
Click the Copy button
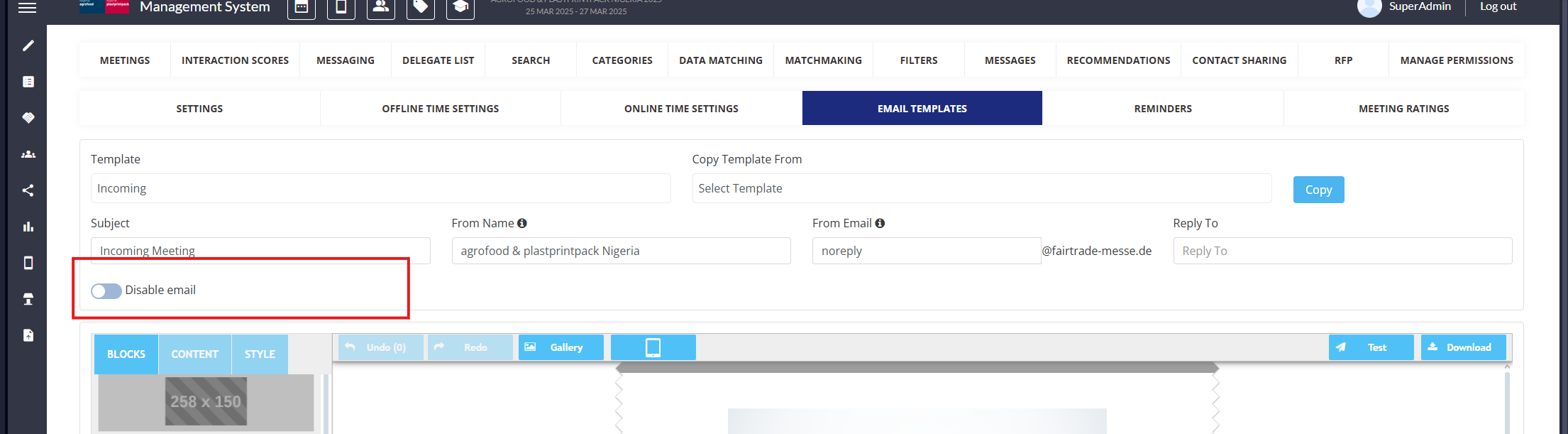pos(1318,190)
